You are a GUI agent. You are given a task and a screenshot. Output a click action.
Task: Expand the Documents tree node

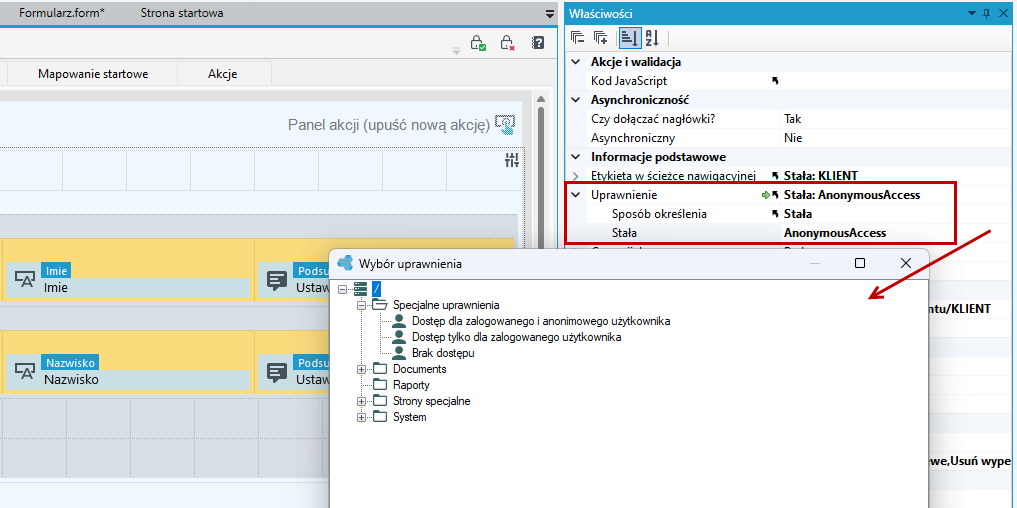point(362,369)
